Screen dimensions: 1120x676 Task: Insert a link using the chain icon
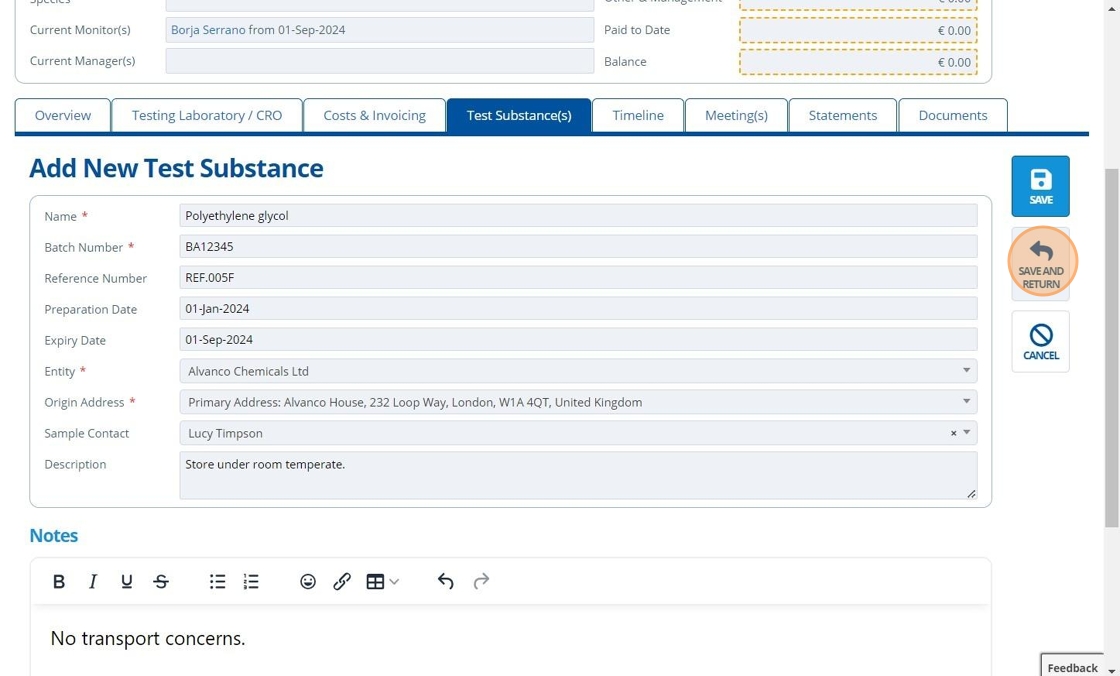coord(341,582)
